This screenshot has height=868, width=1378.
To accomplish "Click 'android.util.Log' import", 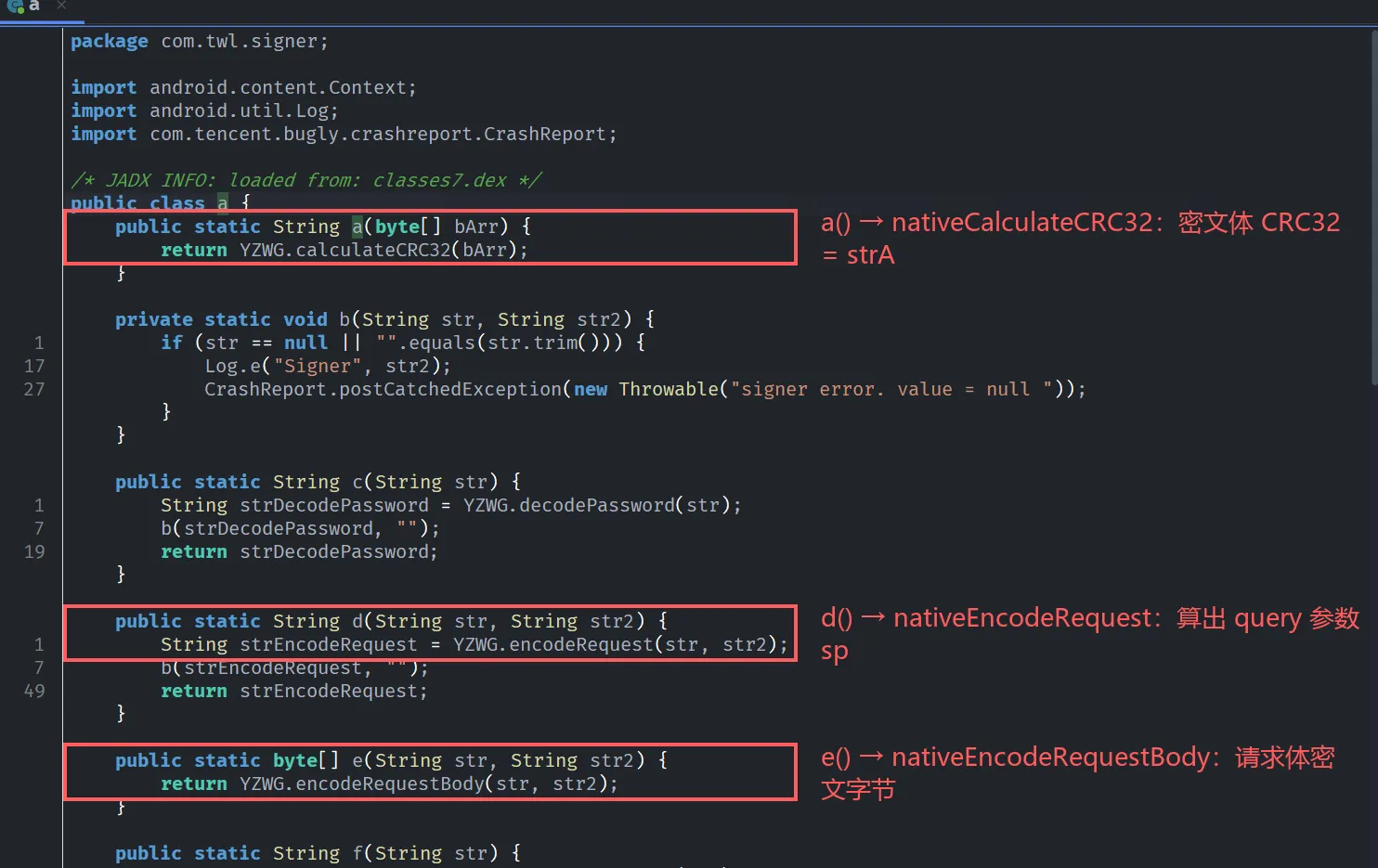I will pos(239,110).
